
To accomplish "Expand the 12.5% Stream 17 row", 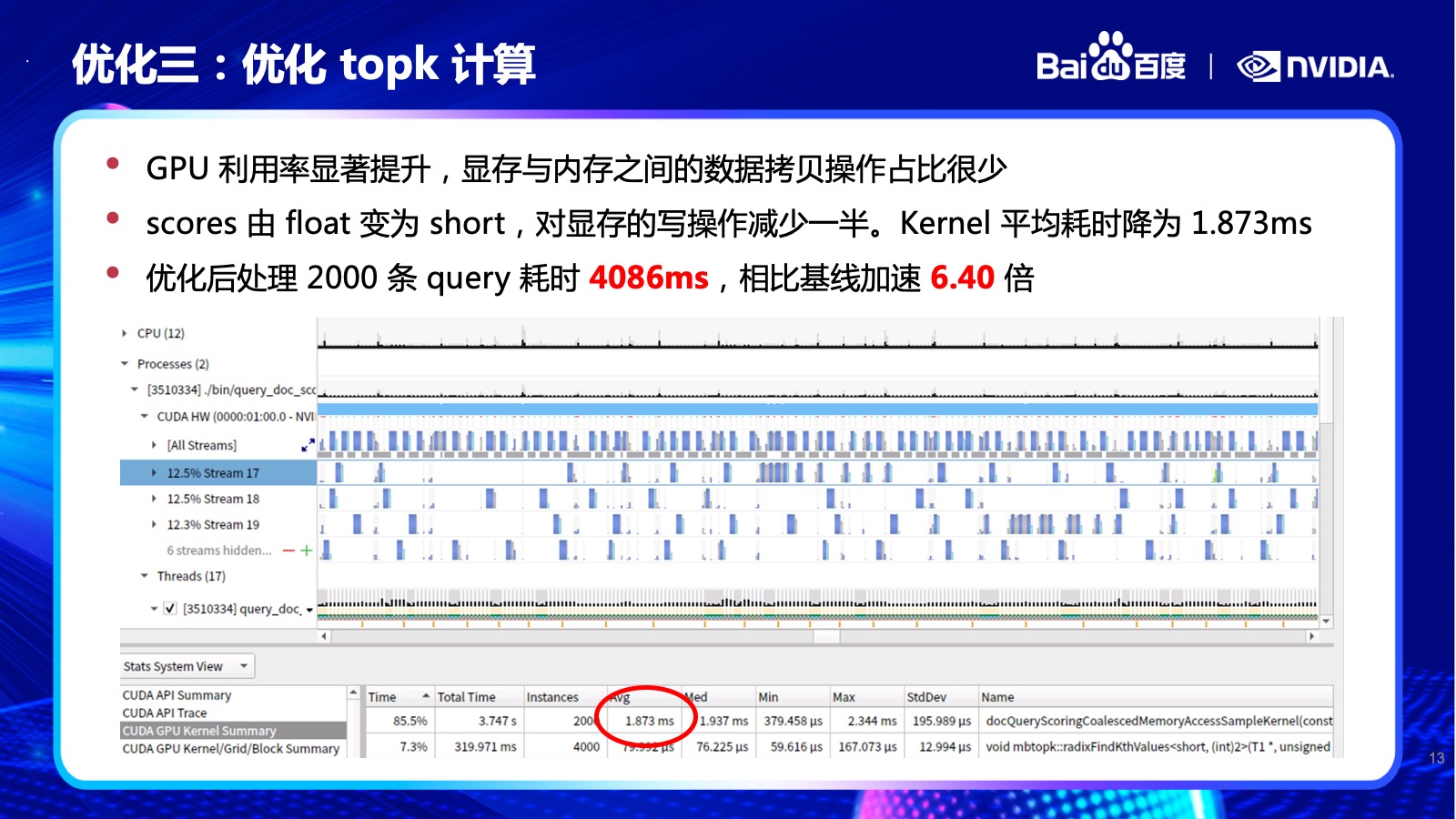I will point(154,473).
